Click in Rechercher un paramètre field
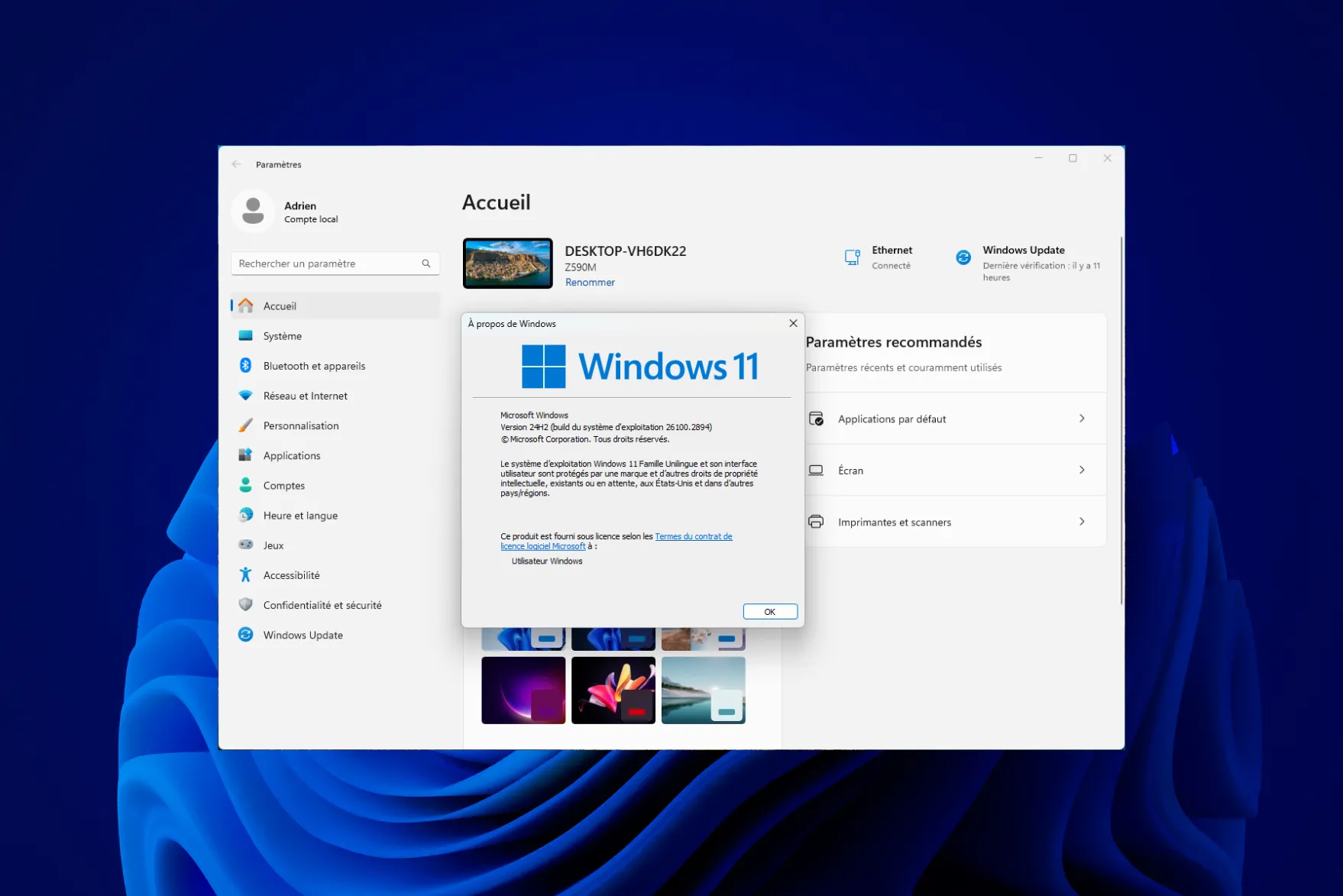1343x896 pixels. pyautogui.click(x=335, y=264)
